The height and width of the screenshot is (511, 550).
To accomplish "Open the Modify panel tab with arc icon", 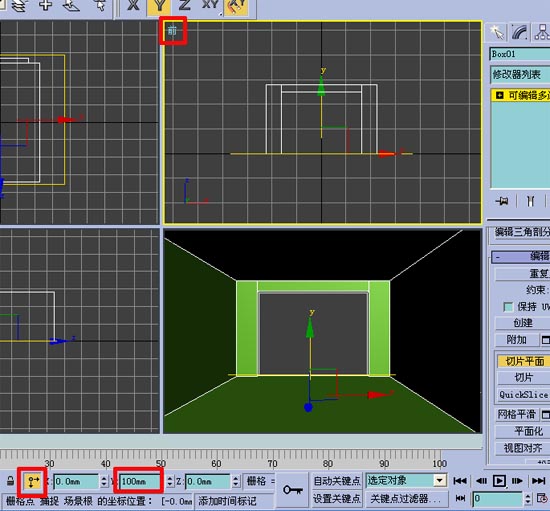I will [519, 33].
